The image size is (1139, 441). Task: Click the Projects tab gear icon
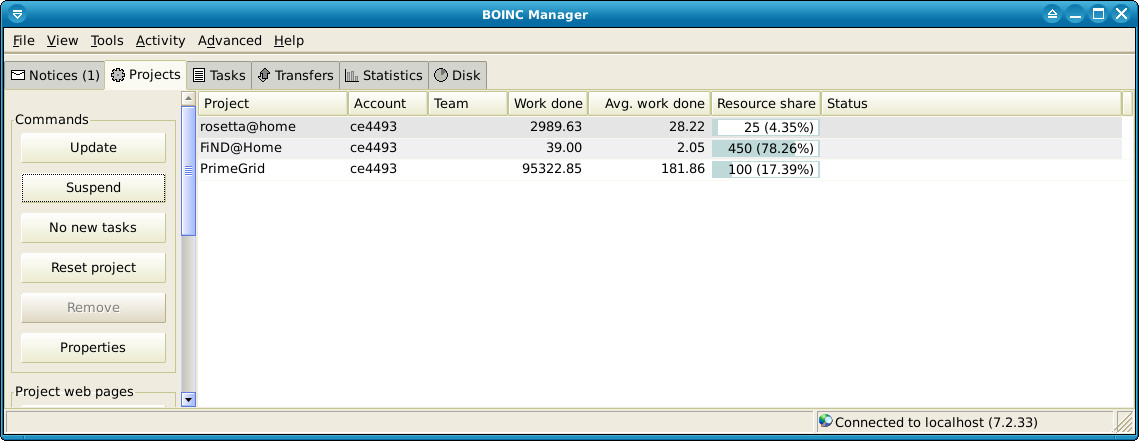[x=118, y=75]
